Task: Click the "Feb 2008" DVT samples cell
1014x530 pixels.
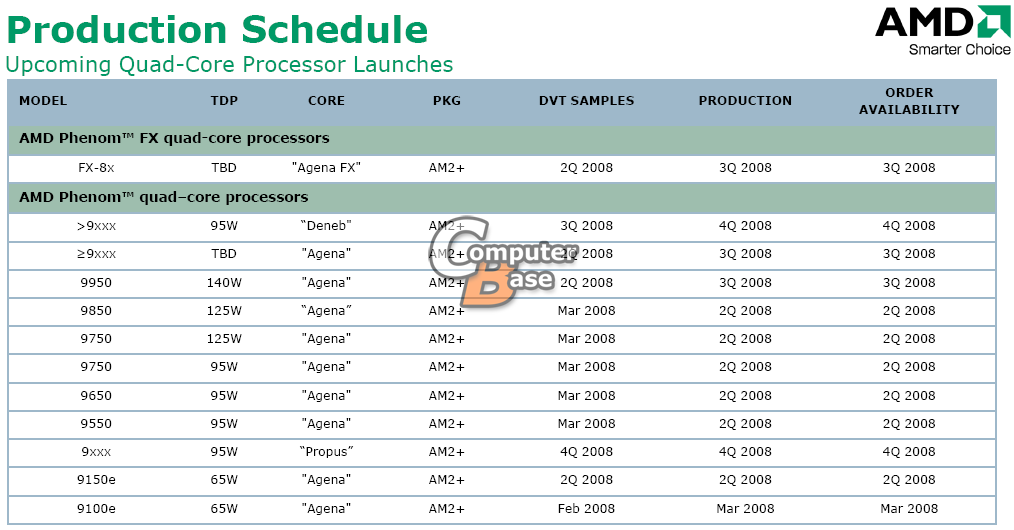Action: coord(586,509)
